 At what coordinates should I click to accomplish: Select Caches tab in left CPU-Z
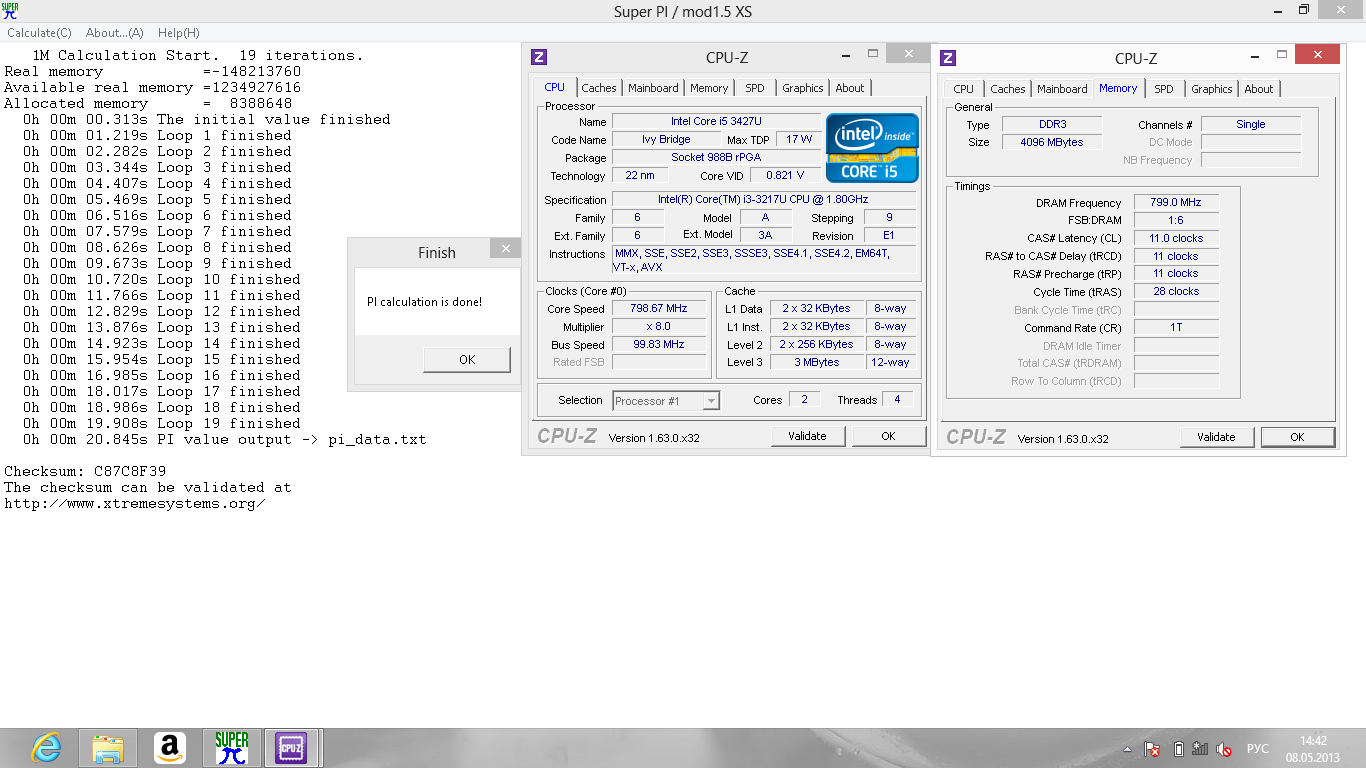point(599,88)
